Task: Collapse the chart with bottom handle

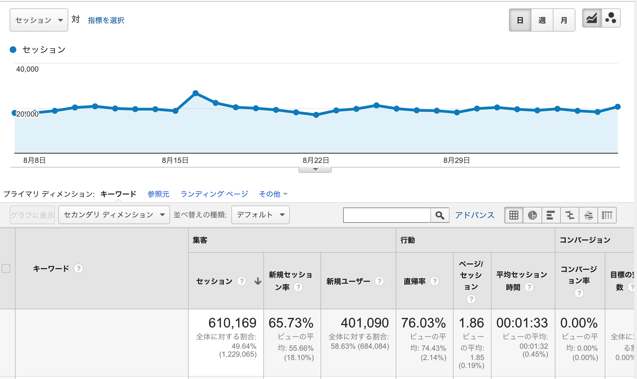Action: [315, 169]
